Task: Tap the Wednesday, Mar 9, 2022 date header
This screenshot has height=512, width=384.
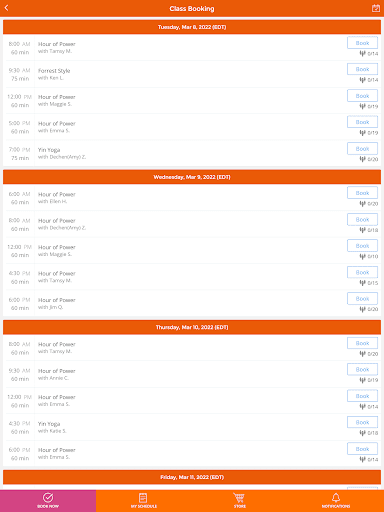Action: [192, 177]
